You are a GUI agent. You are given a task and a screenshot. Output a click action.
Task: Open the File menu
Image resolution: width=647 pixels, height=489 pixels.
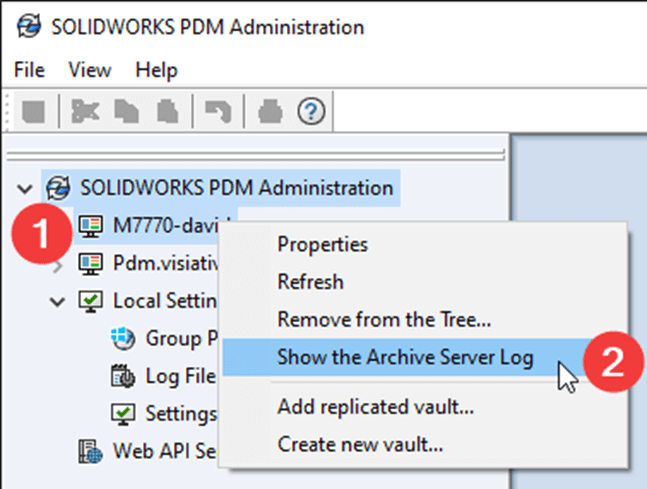[29, 69]
